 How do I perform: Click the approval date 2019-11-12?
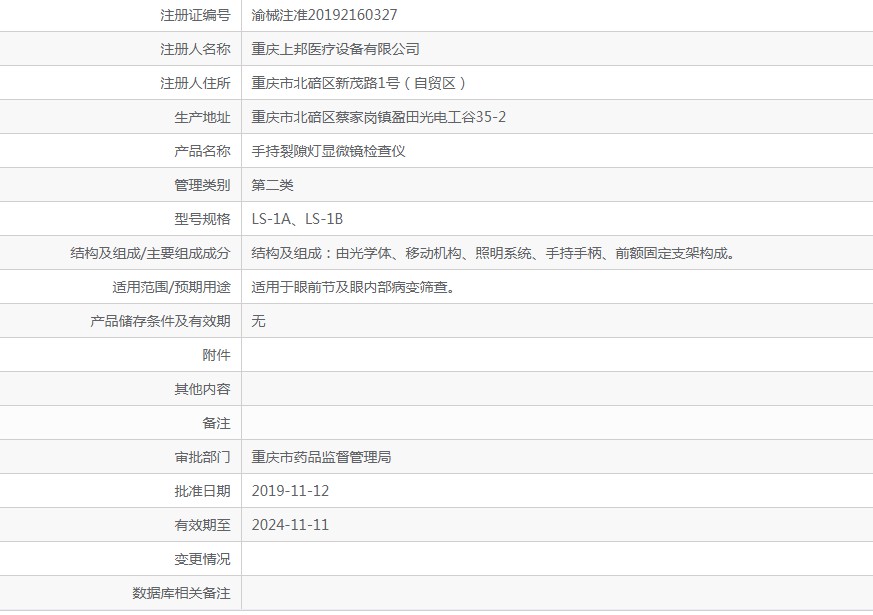[290, 491]
